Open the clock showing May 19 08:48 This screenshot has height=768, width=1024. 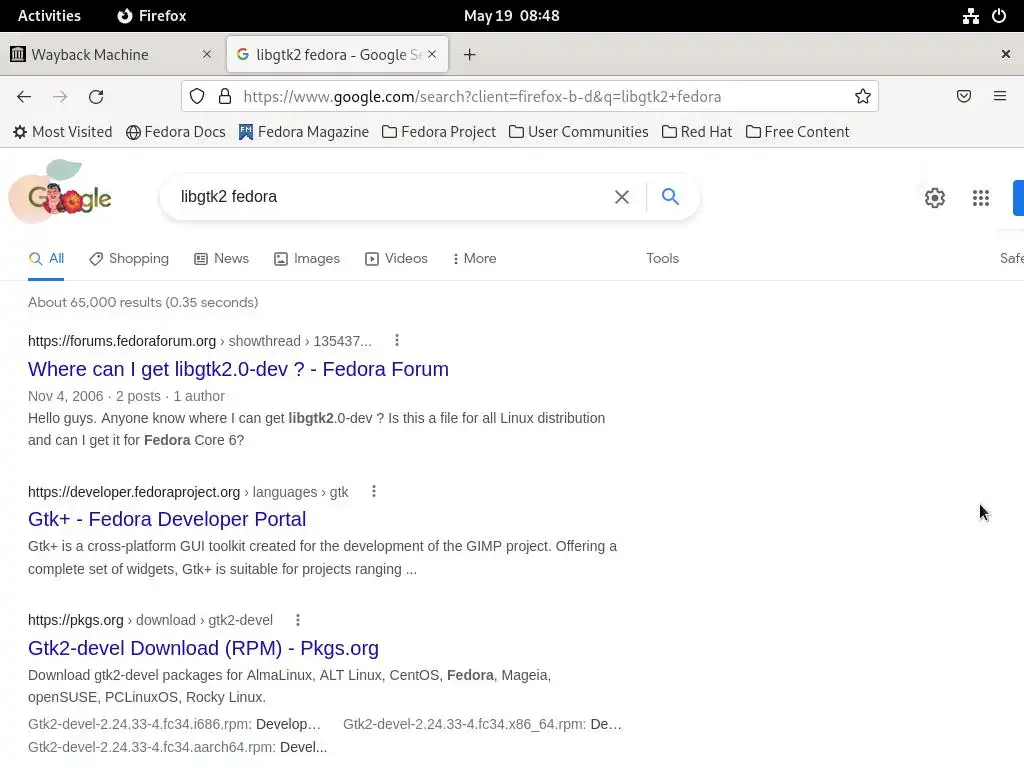[x=511, y=16]
